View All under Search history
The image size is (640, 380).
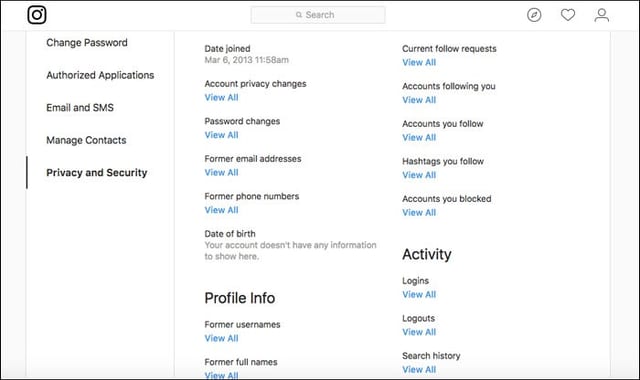(x=419, y=370)
